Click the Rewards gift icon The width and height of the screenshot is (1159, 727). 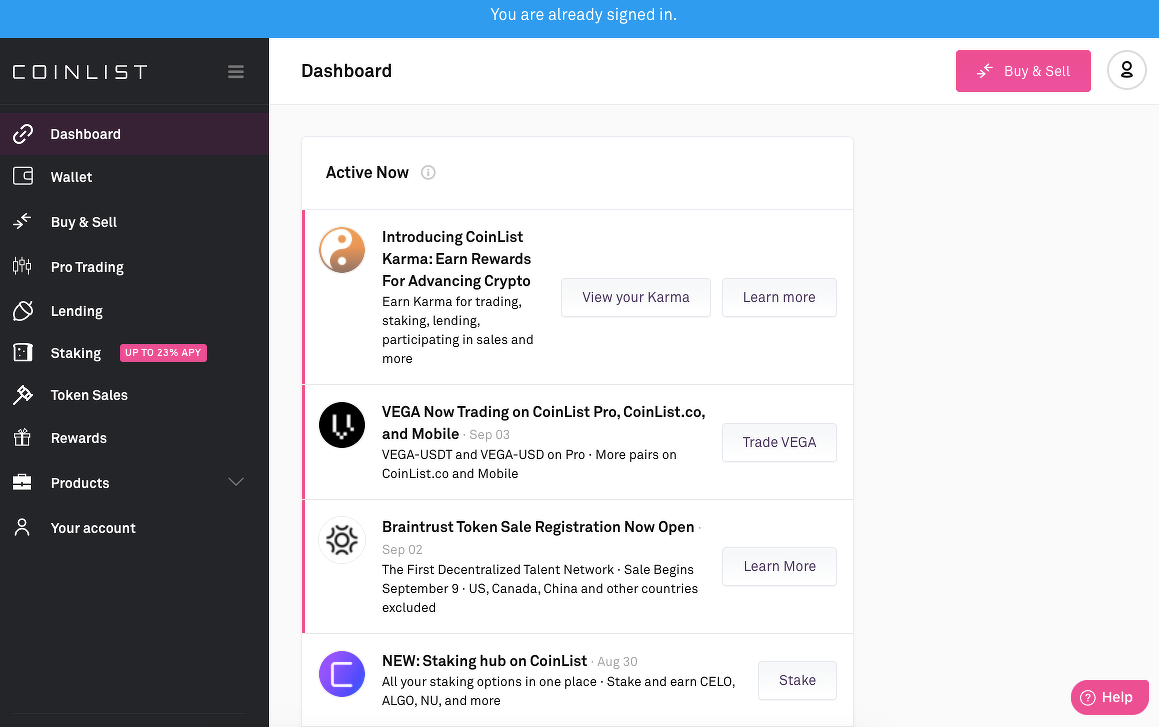point(22,437)
